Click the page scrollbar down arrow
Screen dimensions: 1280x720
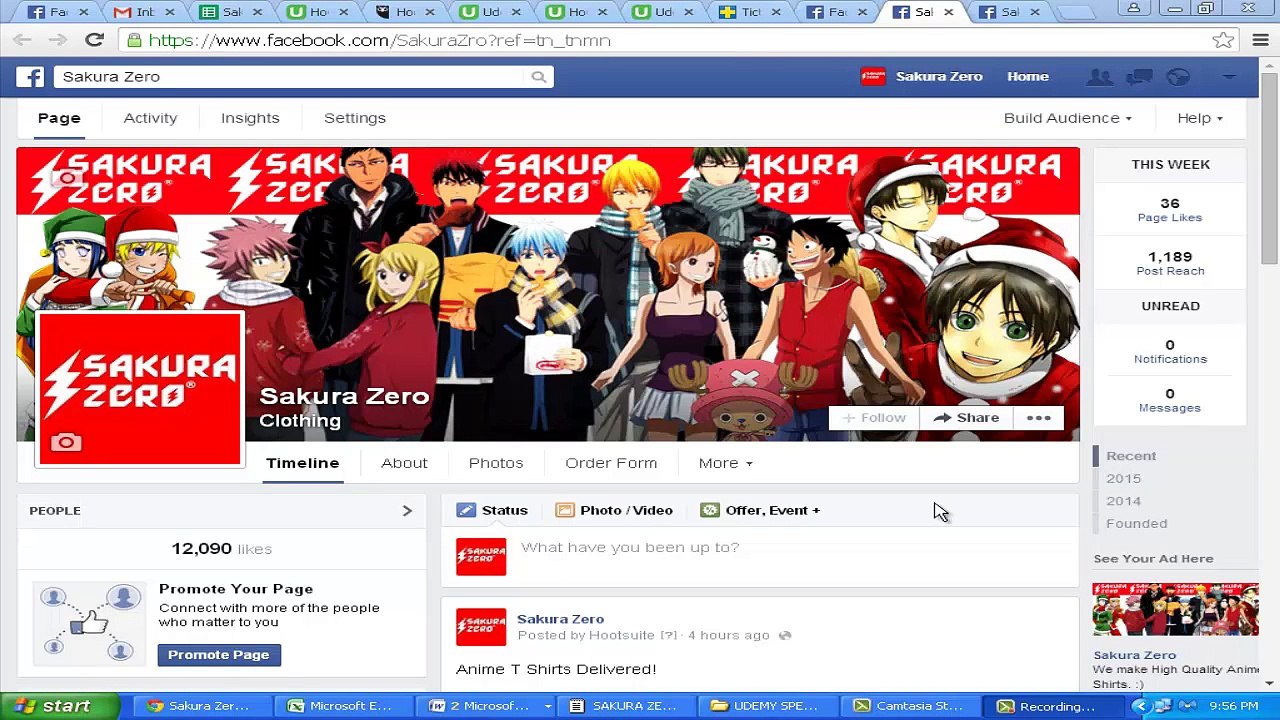(x=1269, y=683)
